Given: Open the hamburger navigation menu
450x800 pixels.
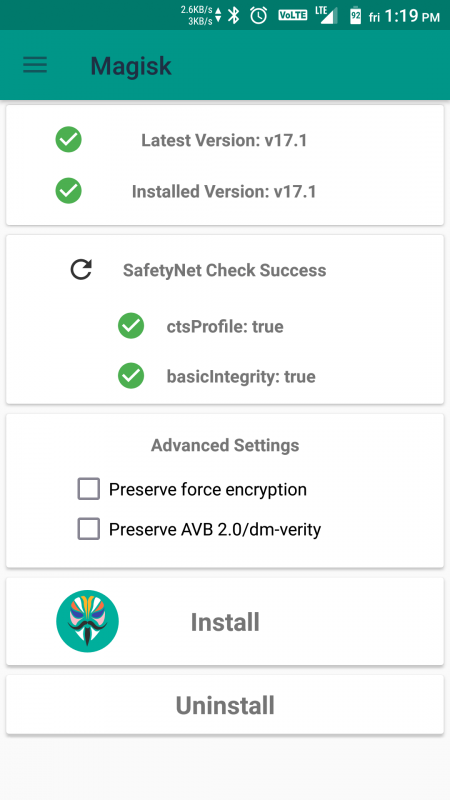Looking at the screenshot, I should [35, 65].
